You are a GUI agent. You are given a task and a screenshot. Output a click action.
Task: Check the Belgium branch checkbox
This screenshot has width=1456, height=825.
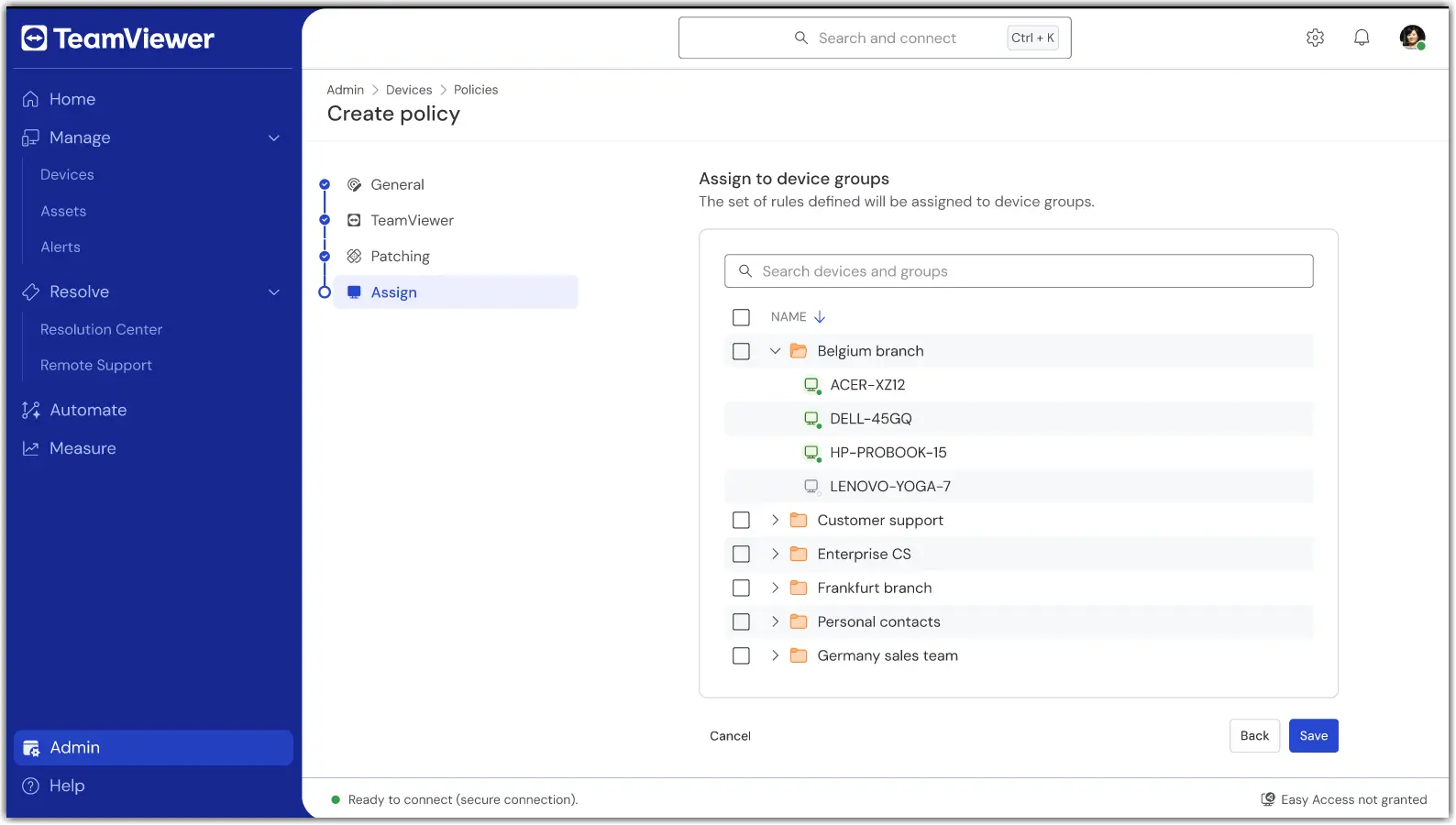[x=741, y=351]
